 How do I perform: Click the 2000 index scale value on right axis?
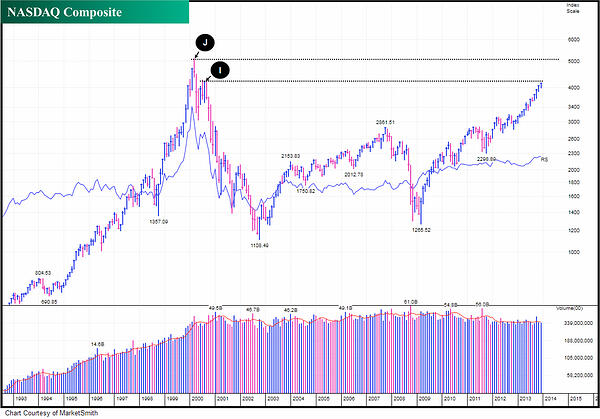574,170
